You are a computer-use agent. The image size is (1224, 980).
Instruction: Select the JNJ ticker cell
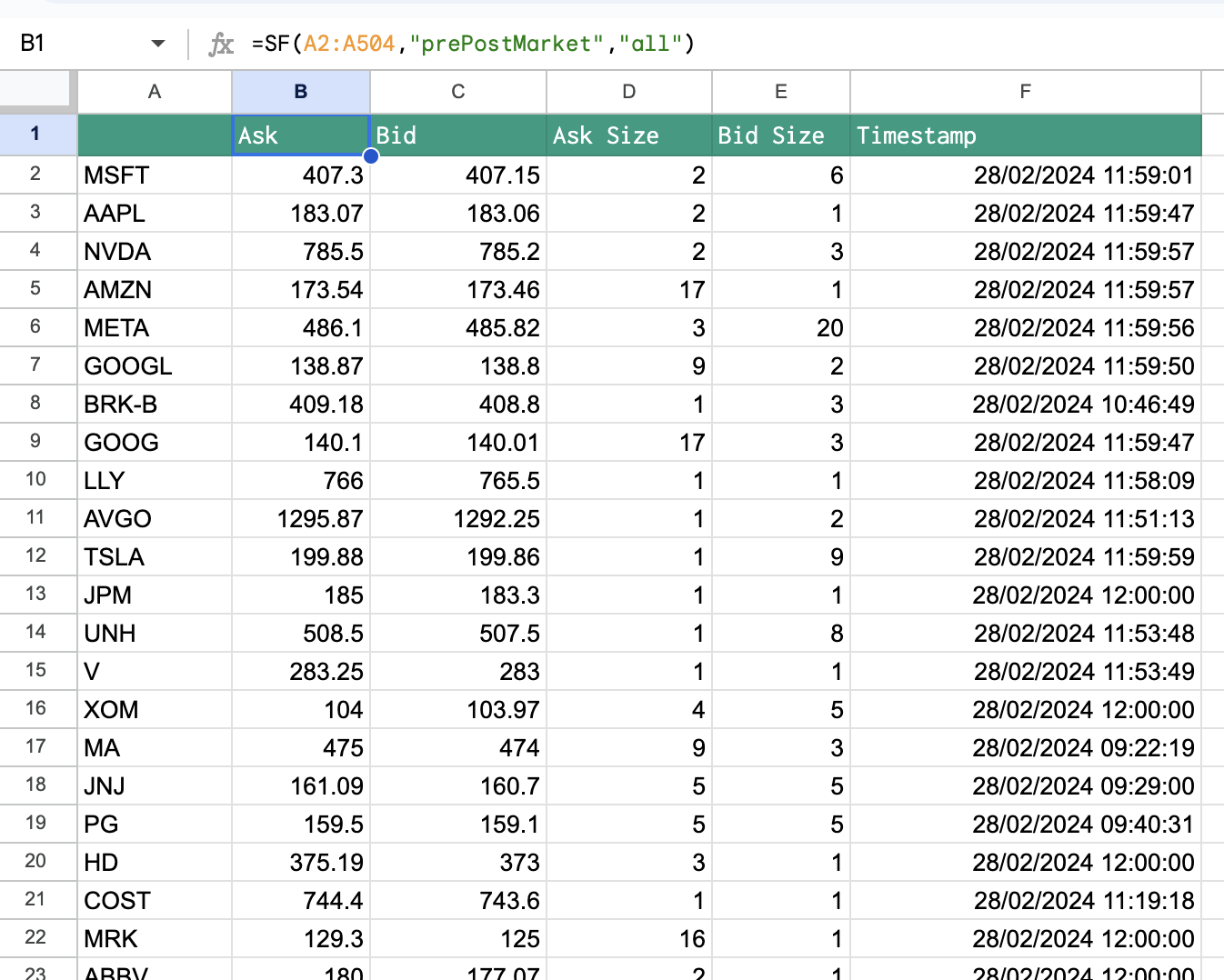[155, 785]
